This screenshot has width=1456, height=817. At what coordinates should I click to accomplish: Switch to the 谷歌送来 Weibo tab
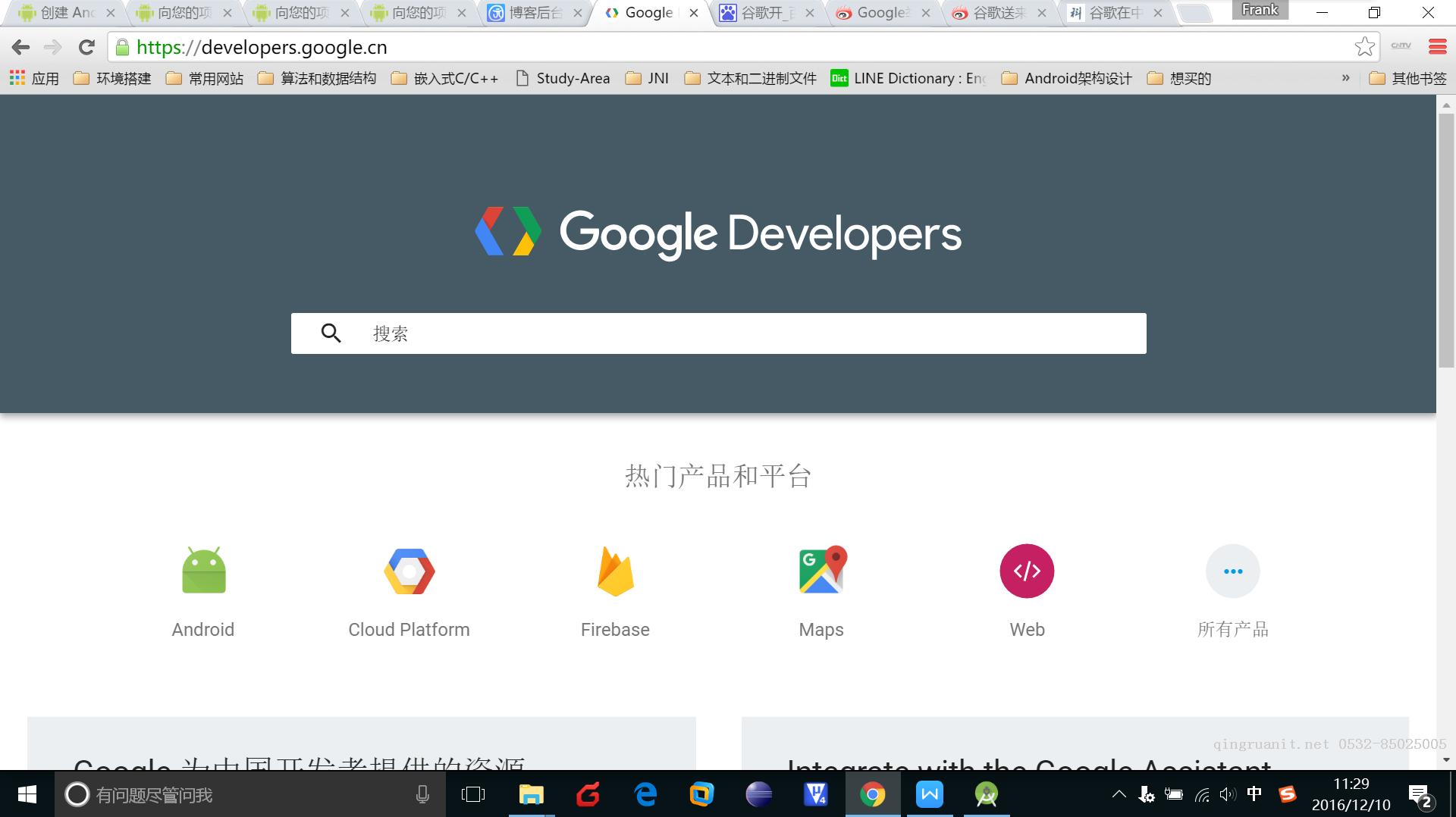point(999,13)
